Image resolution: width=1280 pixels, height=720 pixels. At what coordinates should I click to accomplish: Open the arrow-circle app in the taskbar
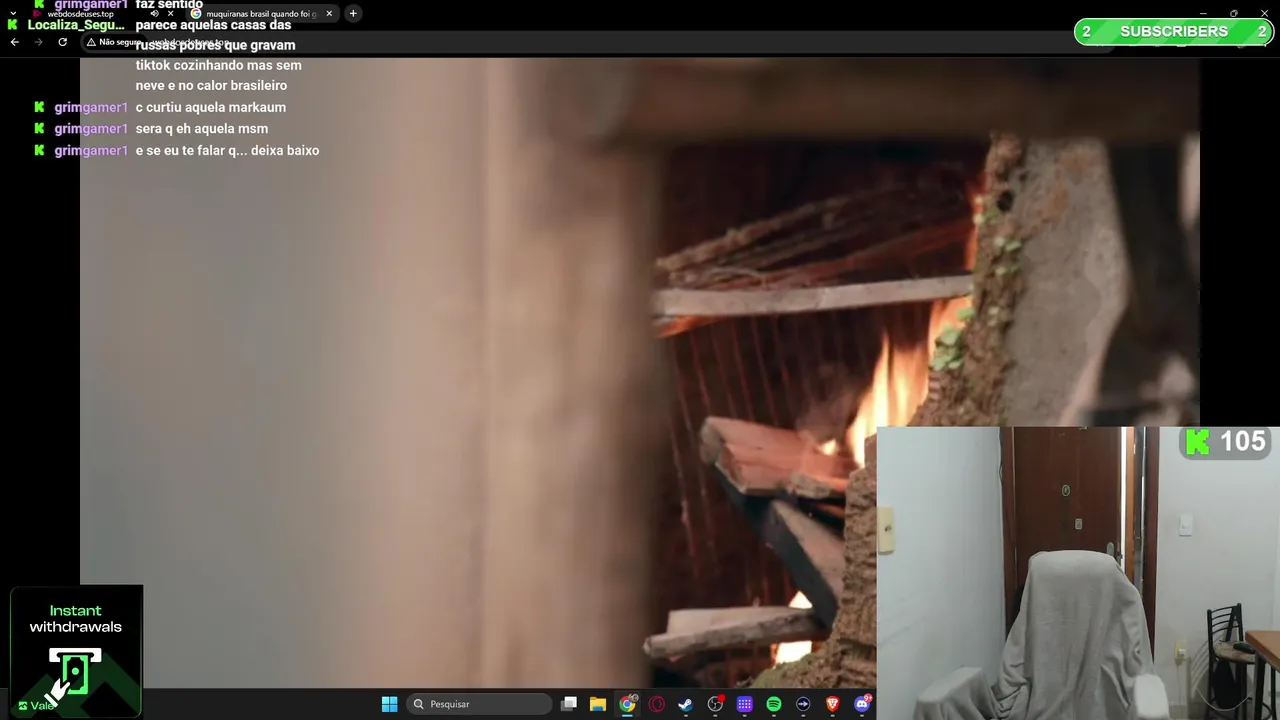pos(803,704)
